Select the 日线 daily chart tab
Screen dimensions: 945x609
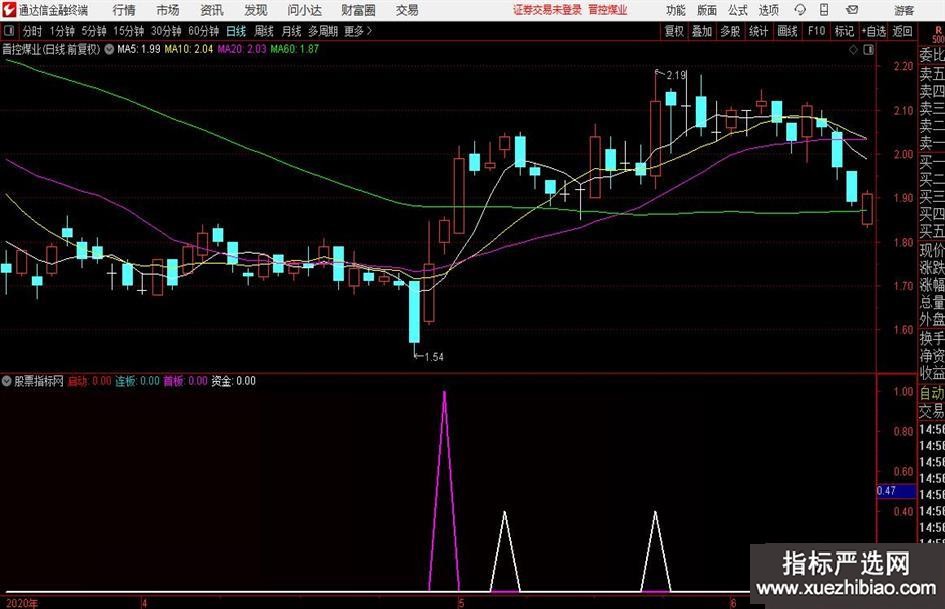coord(236,31)
